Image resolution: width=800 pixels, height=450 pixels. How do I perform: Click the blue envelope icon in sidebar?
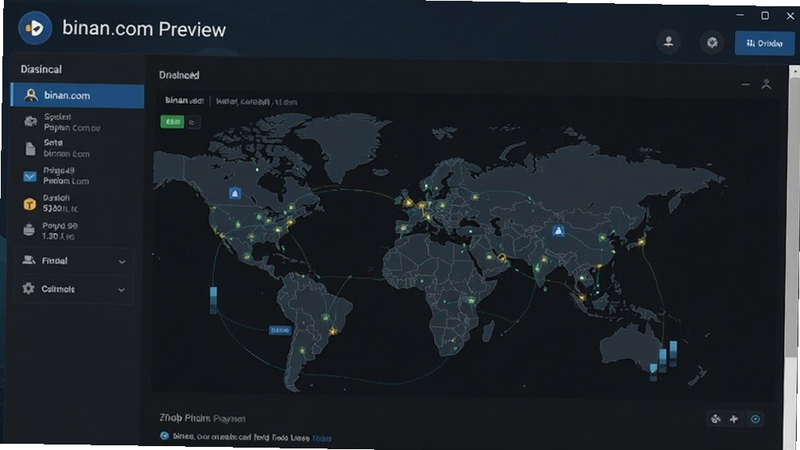click(x=30, y=177)
